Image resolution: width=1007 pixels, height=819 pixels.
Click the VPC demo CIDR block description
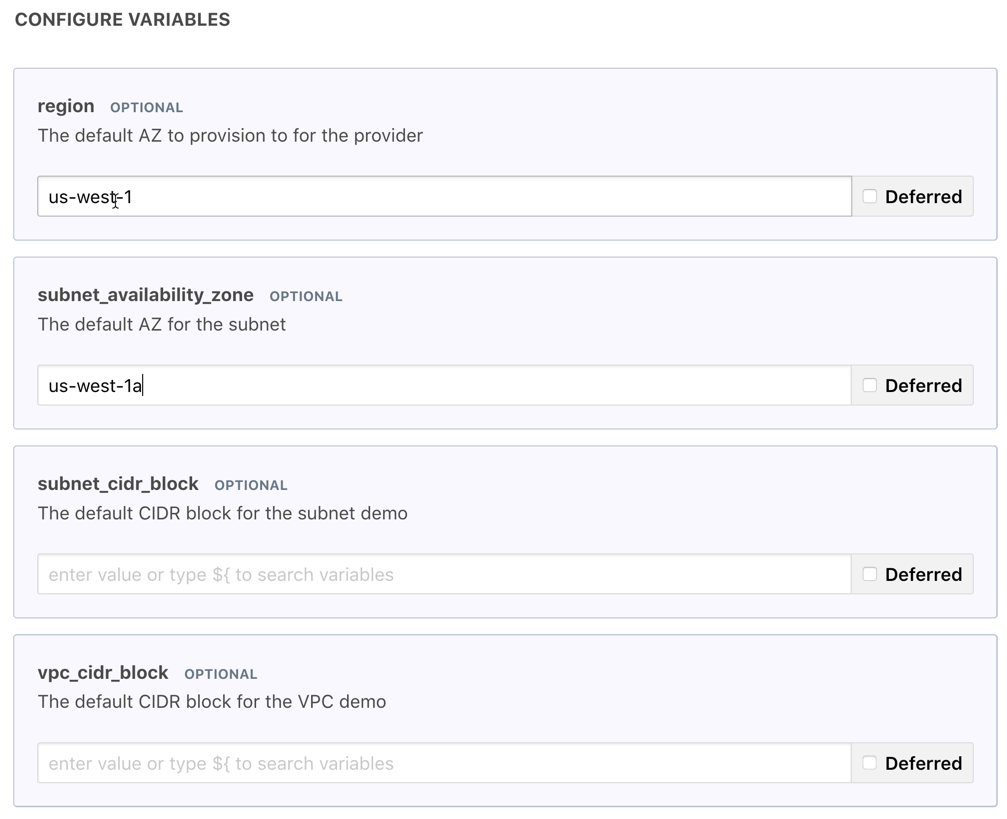click(212, 701)
